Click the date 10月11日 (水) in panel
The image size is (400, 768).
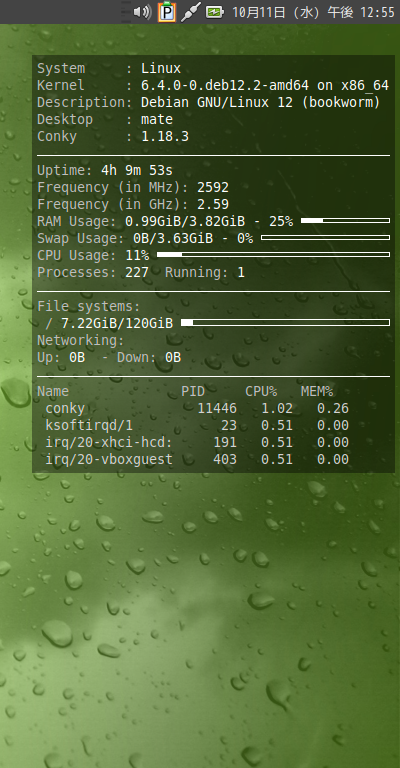(x=276, y=12)
